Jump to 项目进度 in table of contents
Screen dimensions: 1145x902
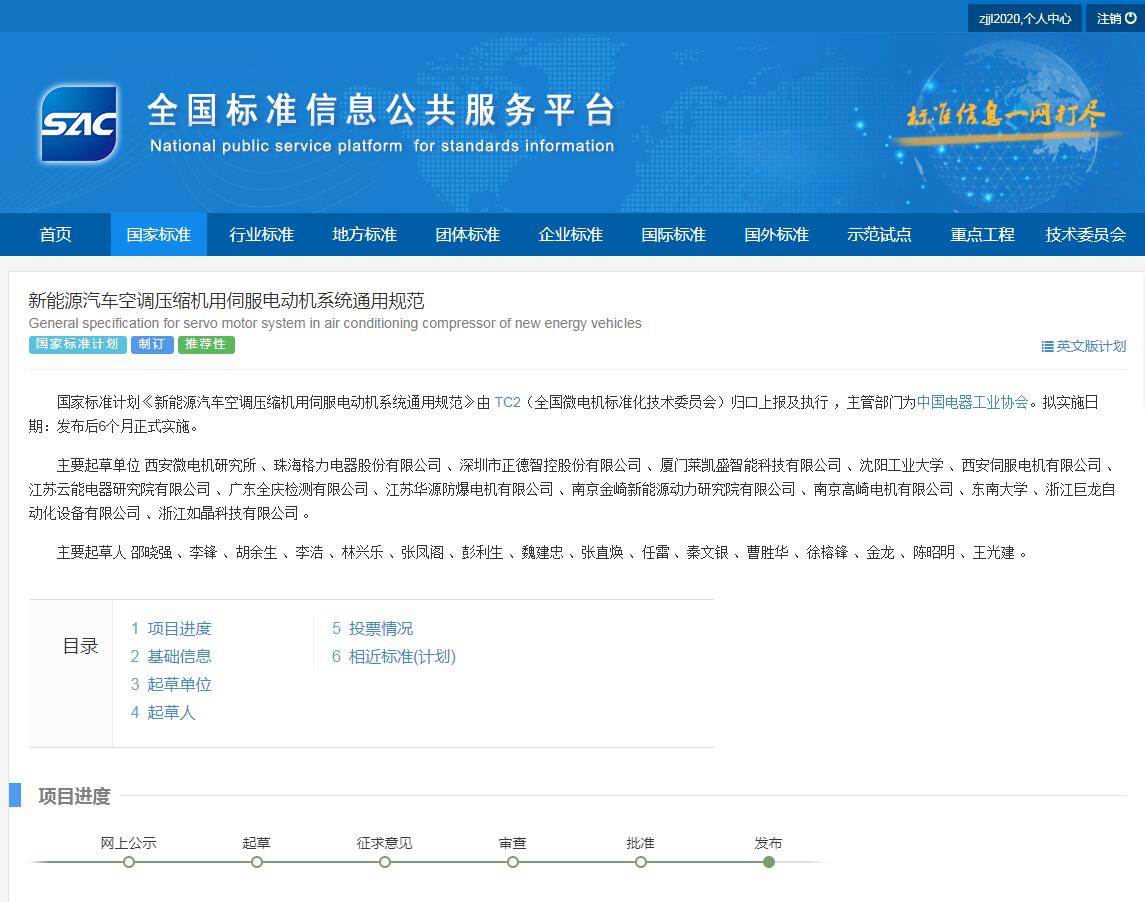[171, 629]
